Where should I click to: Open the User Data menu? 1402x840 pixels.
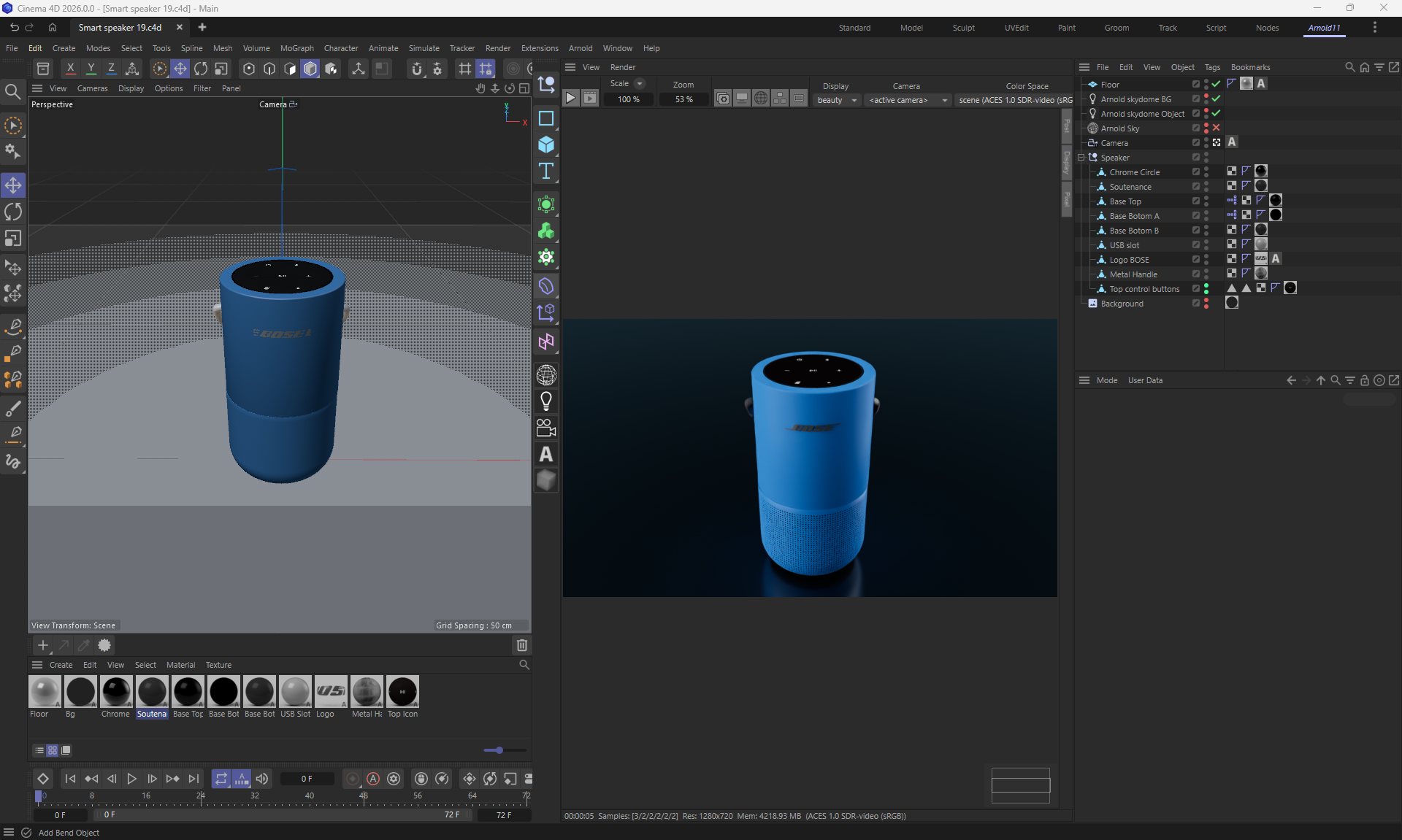[x=1144, y=380]
